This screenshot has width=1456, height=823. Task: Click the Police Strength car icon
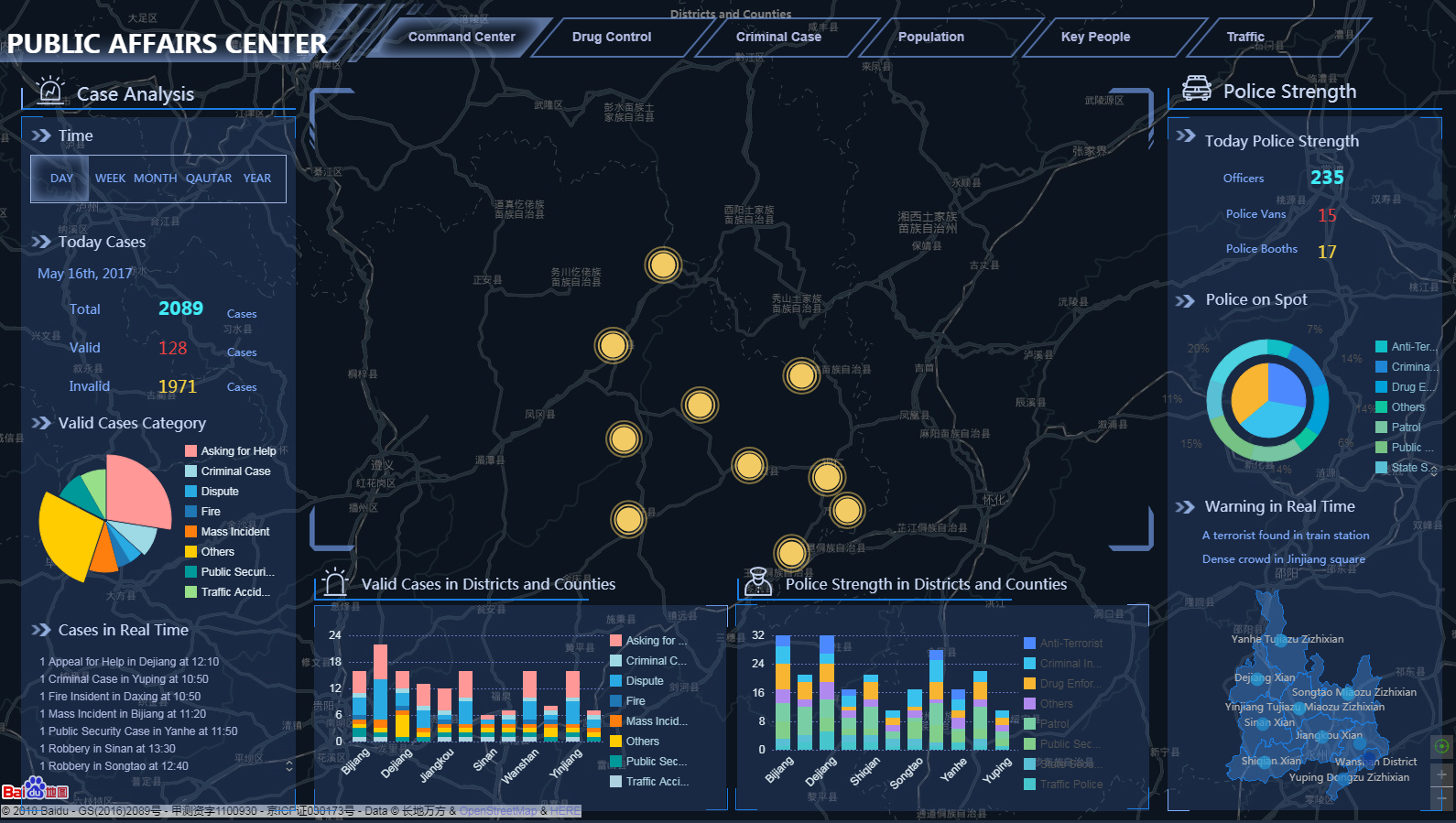(x=1196, y=89)
